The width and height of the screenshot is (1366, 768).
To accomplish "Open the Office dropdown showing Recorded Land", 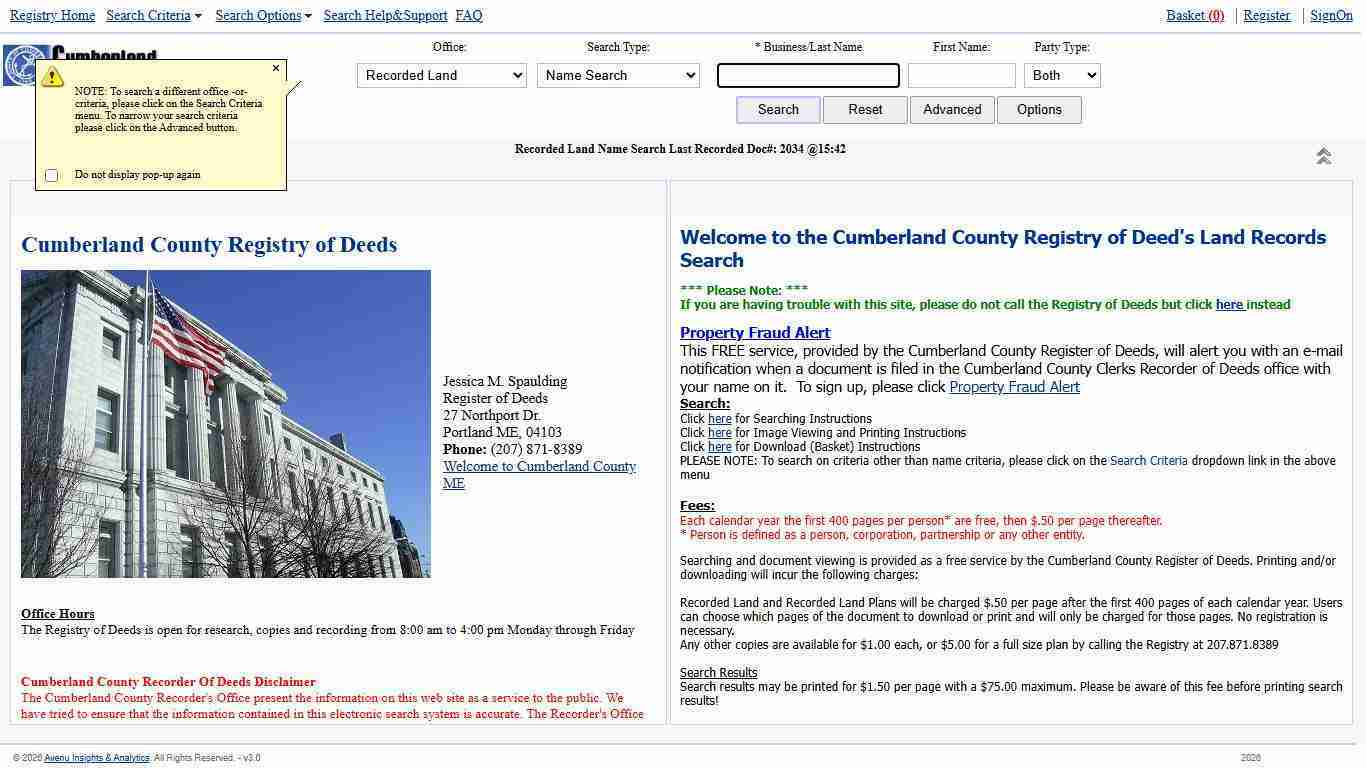I will 441,75.
